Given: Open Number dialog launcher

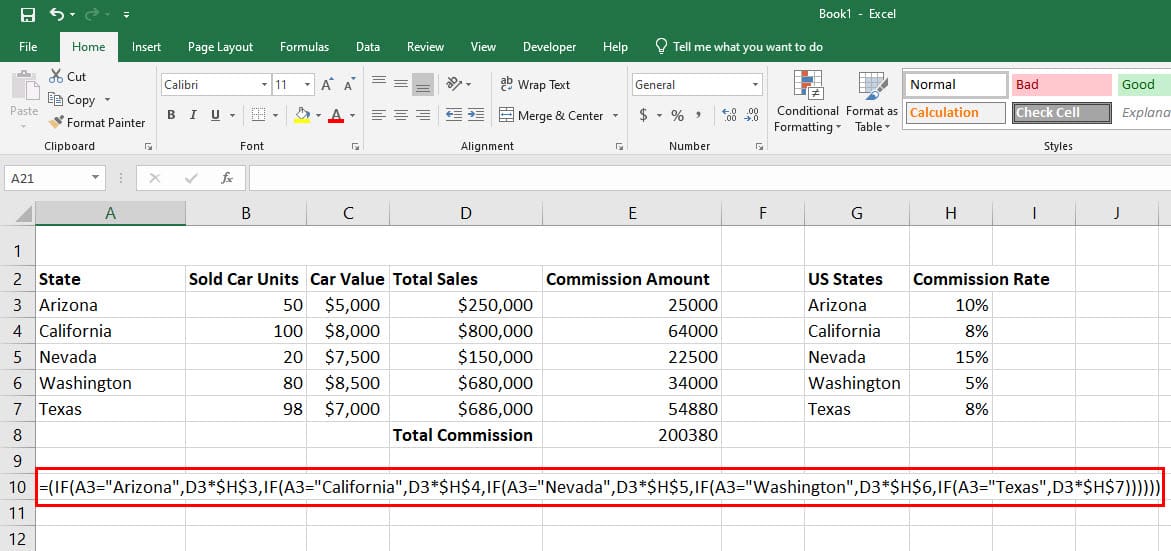Looking at the screenshot, I should pos(760,147).
